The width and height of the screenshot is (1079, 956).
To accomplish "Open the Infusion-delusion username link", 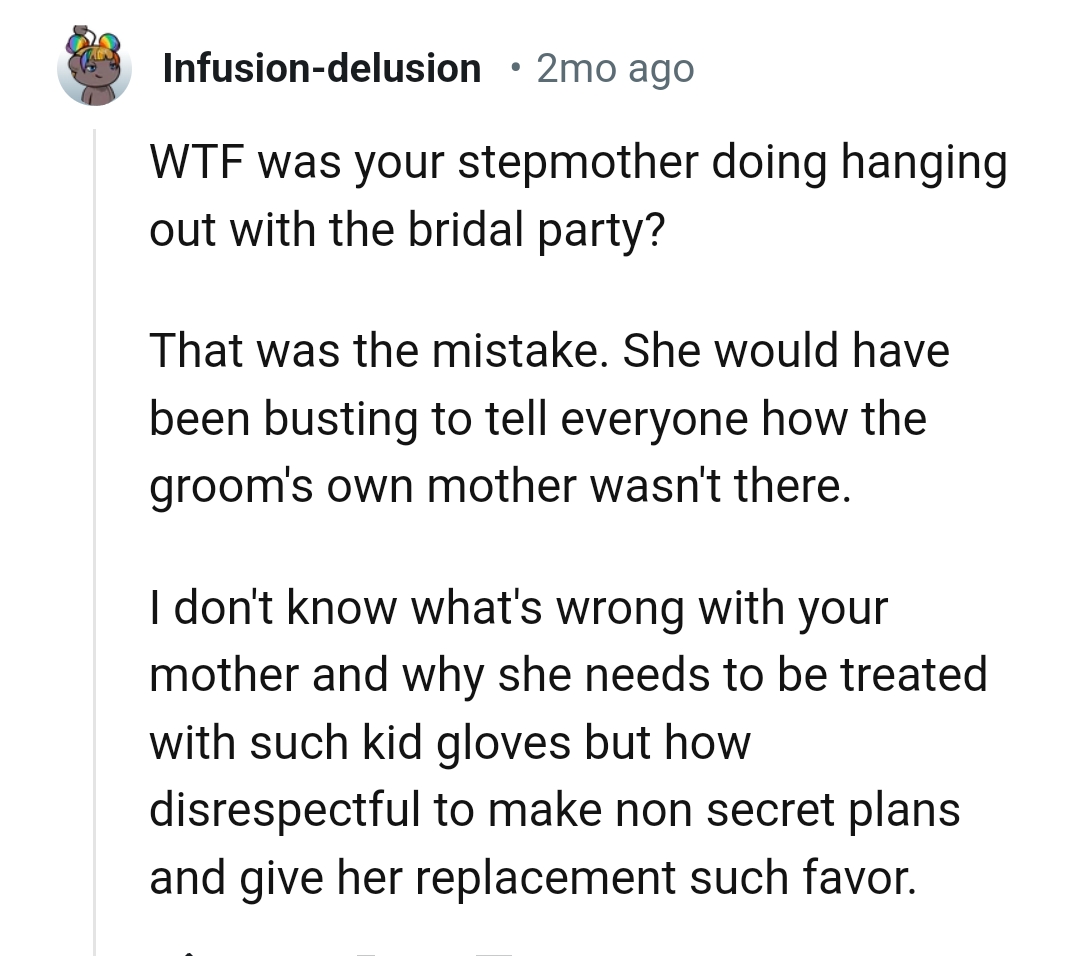I will point(322,68).
